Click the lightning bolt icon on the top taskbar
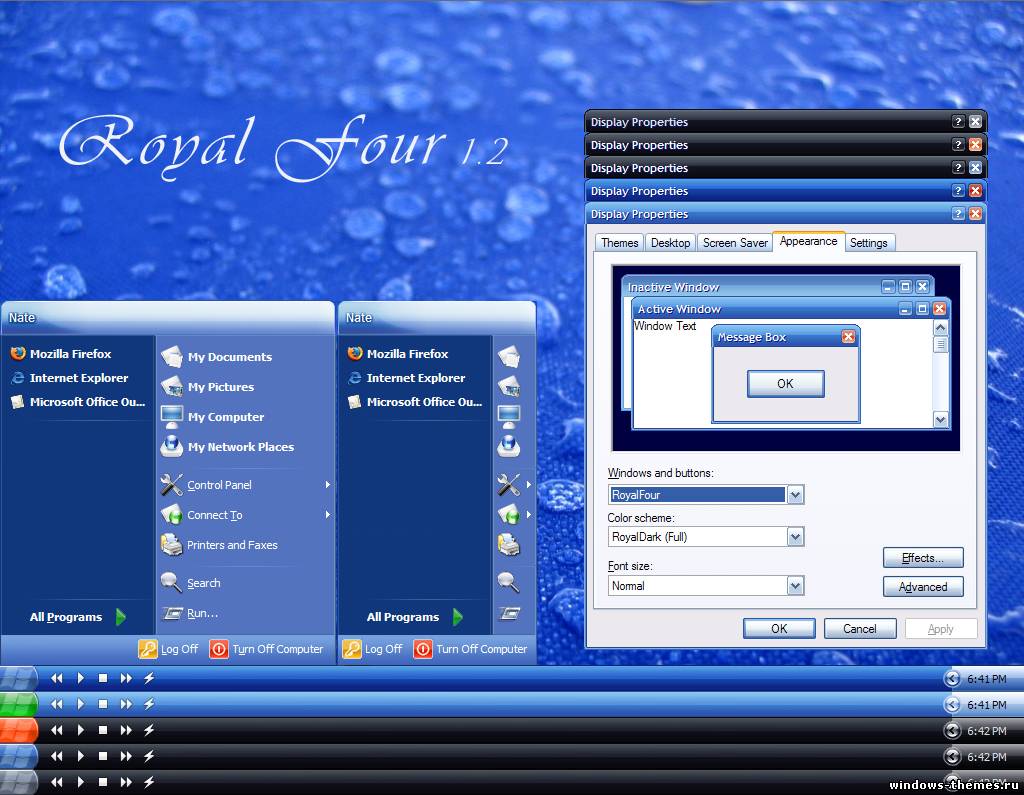The height and width of the screenshot is (795, 1024). coord(149,678)
